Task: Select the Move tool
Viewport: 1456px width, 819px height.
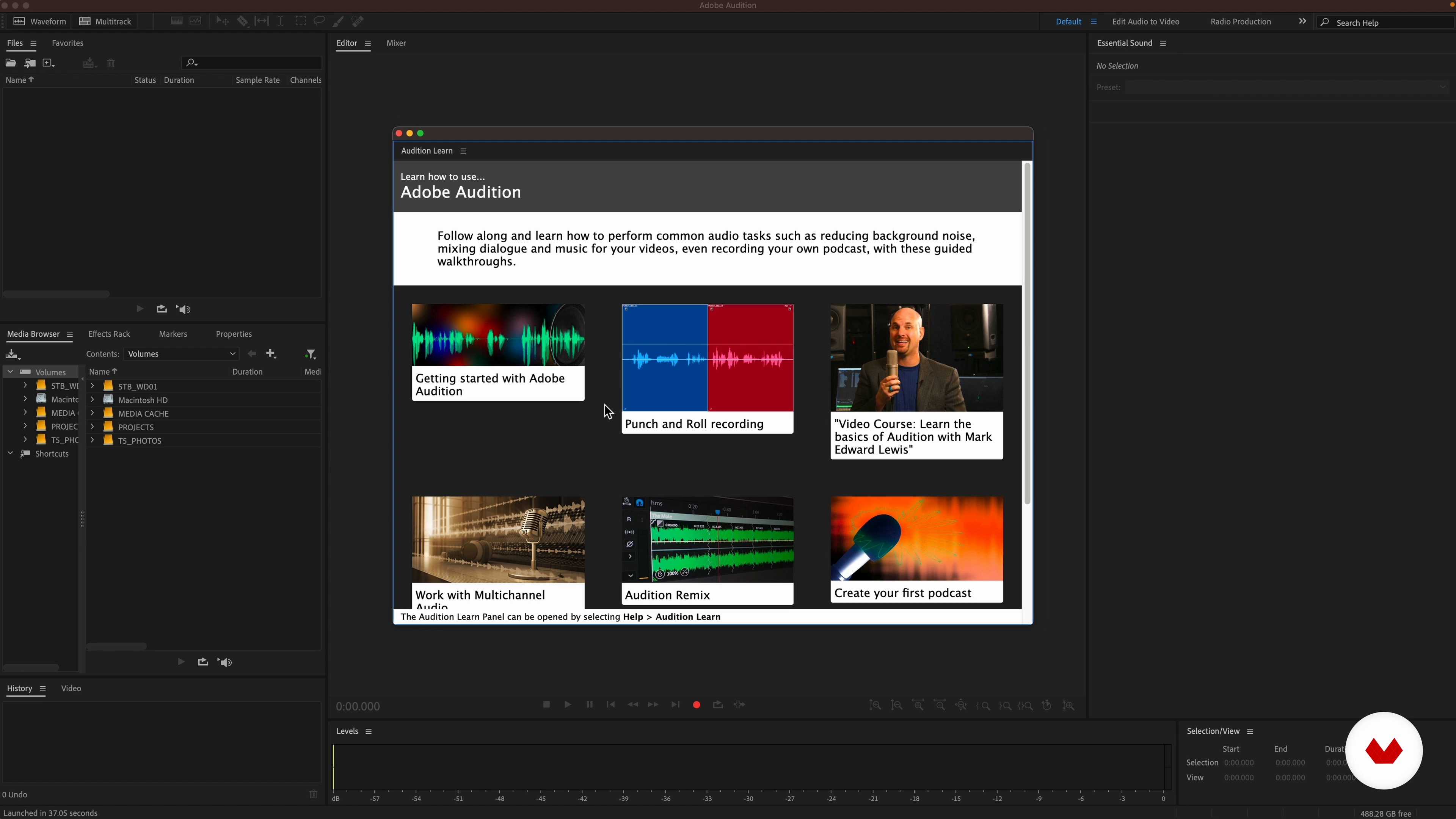Action: [x=222, y=22]
